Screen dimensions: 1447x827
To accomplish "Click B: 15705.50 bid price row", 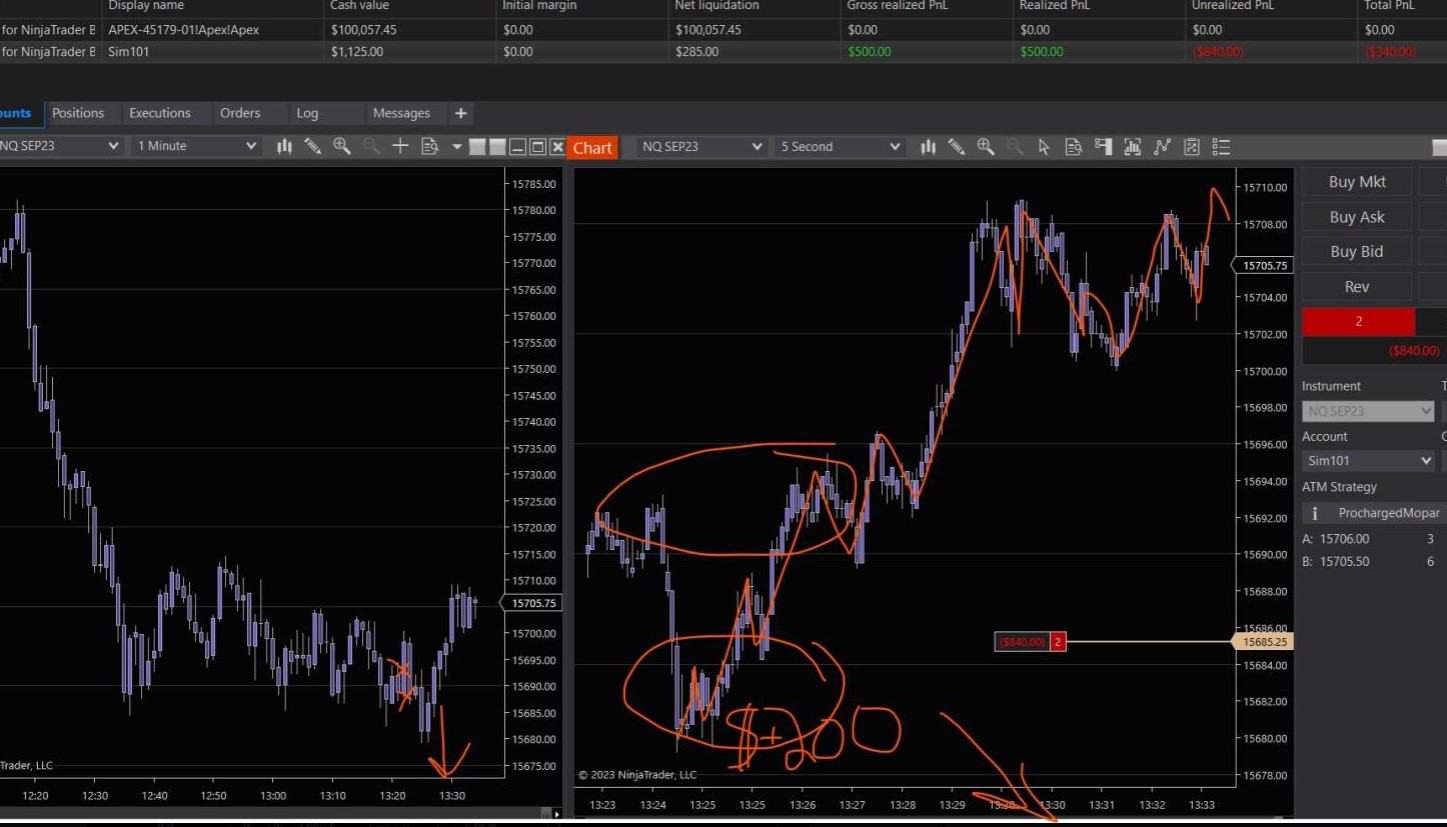I will (1368, 562).
